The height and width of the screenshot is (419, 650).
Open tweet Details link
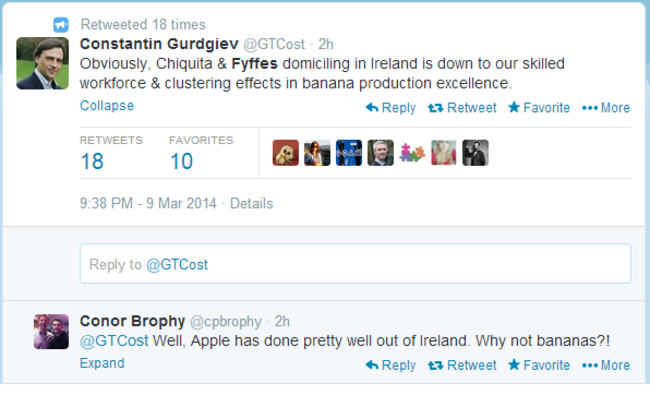(x=251, y=203)
